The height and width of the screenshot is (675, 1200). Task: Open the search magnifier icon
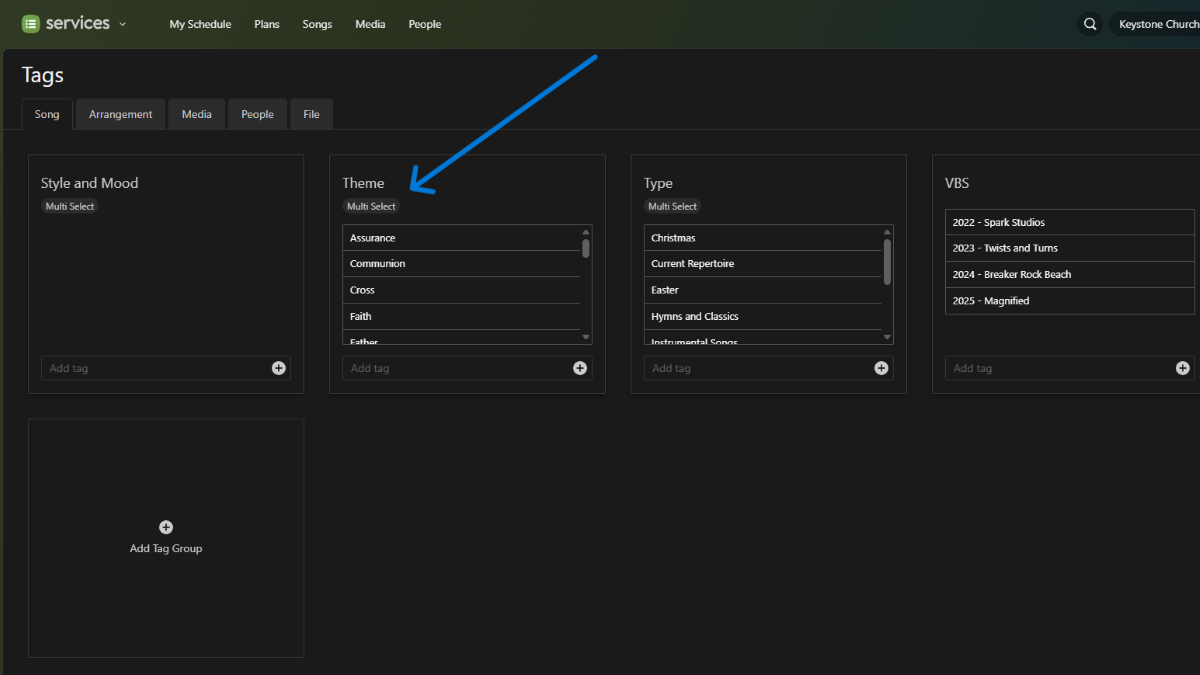tap(1090, 24)
